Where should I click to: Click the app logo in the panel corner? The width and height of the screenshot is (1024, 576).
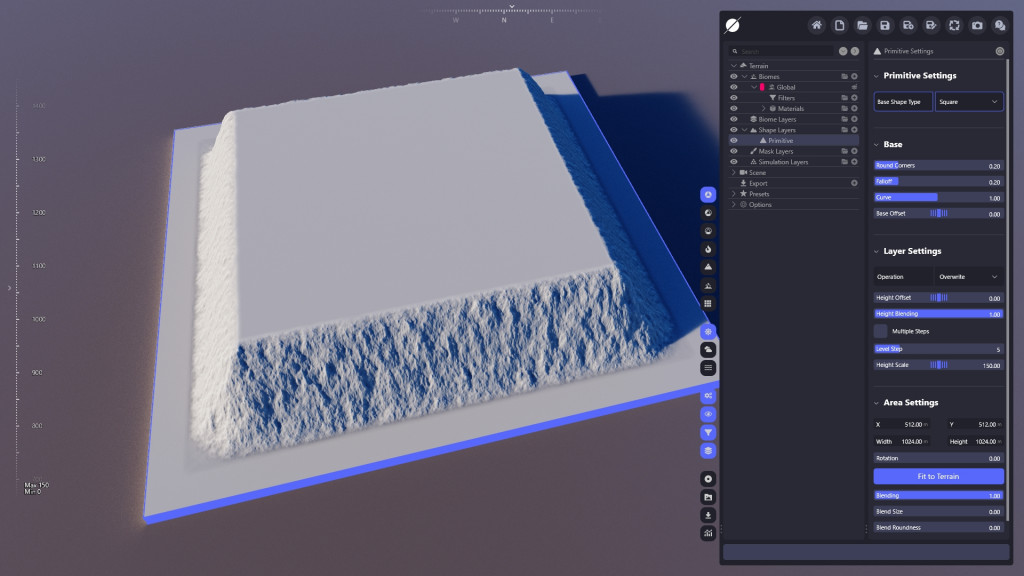(x=733, y=25)
